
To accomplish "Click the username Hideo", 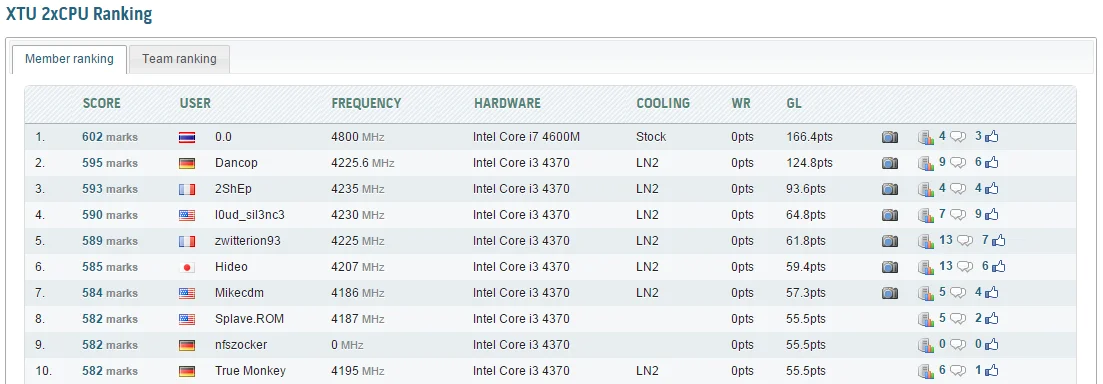I will pyautogui.click(x=231, y=267).
